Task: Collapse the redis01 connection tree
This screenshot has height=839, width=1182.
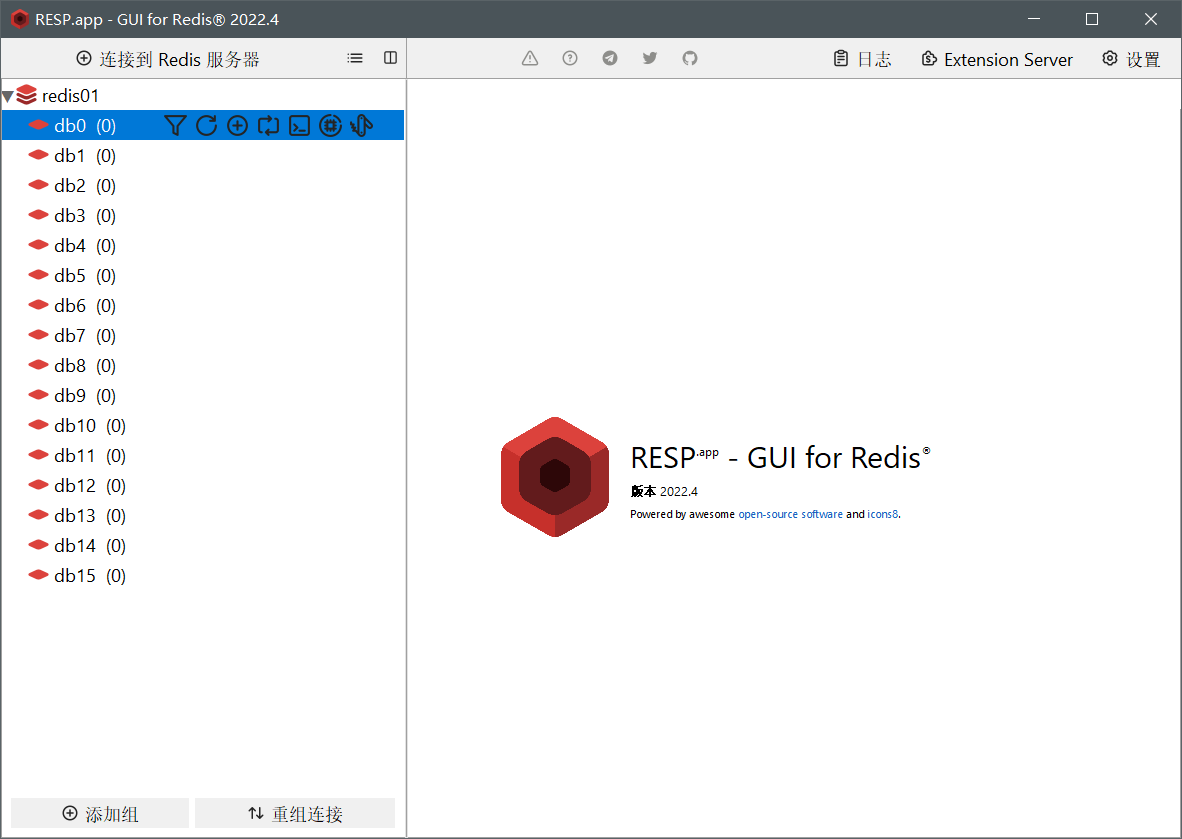Action: [x=8, y=96]
